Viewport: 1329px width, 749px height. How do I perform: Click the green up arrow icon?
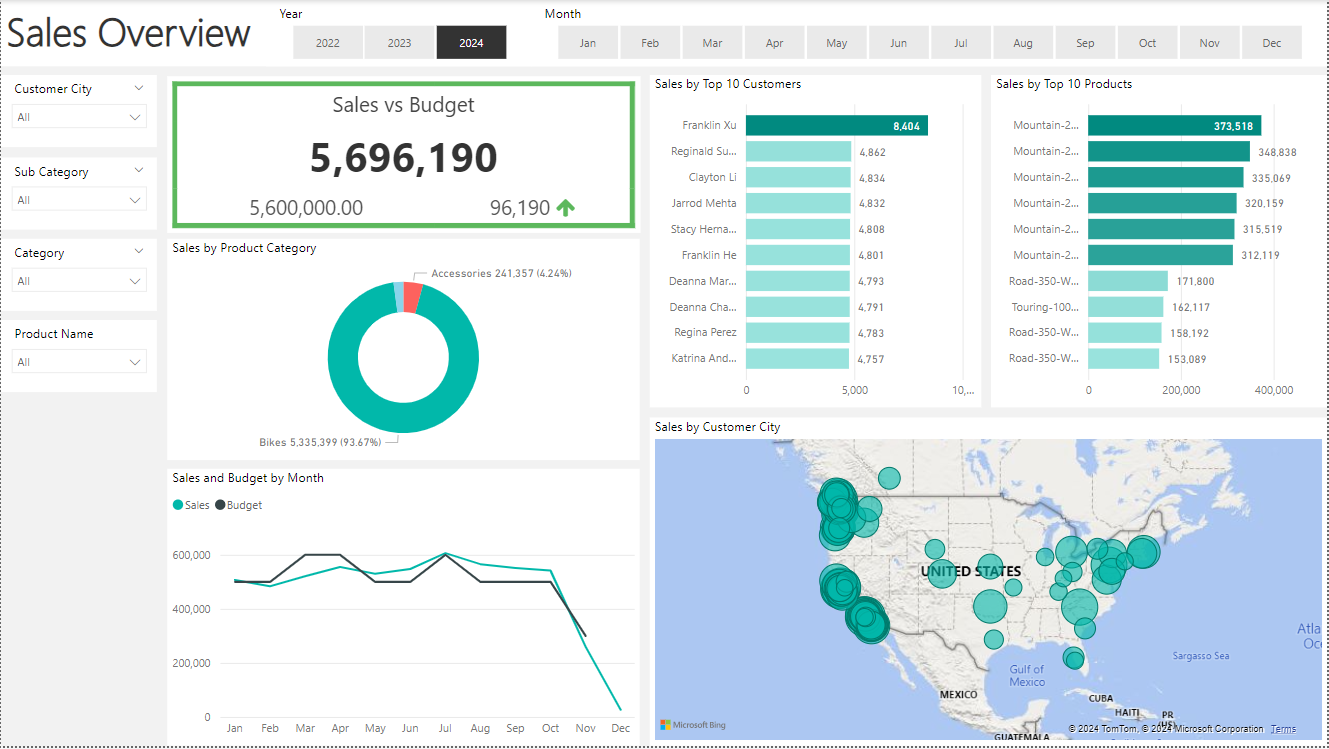pos(566,208)
